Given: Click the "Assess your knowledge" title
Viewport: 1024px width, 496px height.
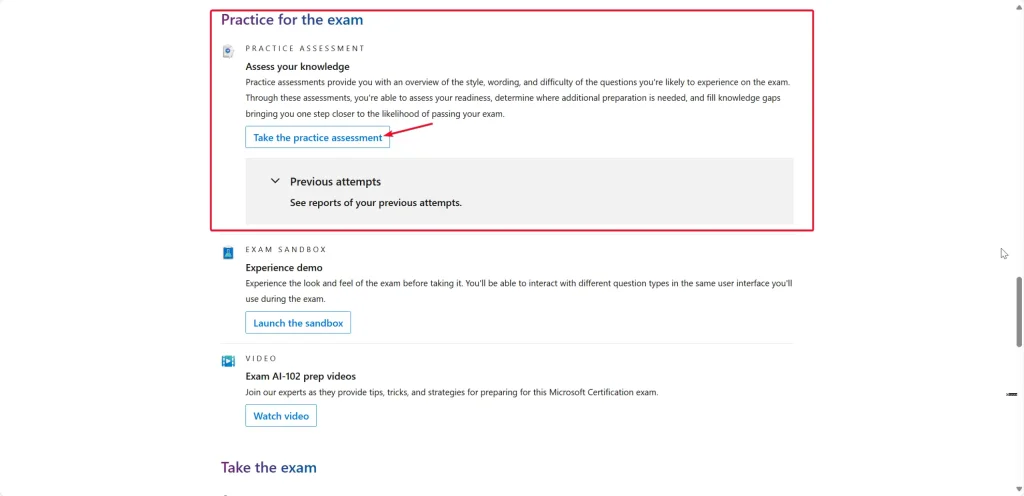Looking at the screenshot, I should 297,67.
